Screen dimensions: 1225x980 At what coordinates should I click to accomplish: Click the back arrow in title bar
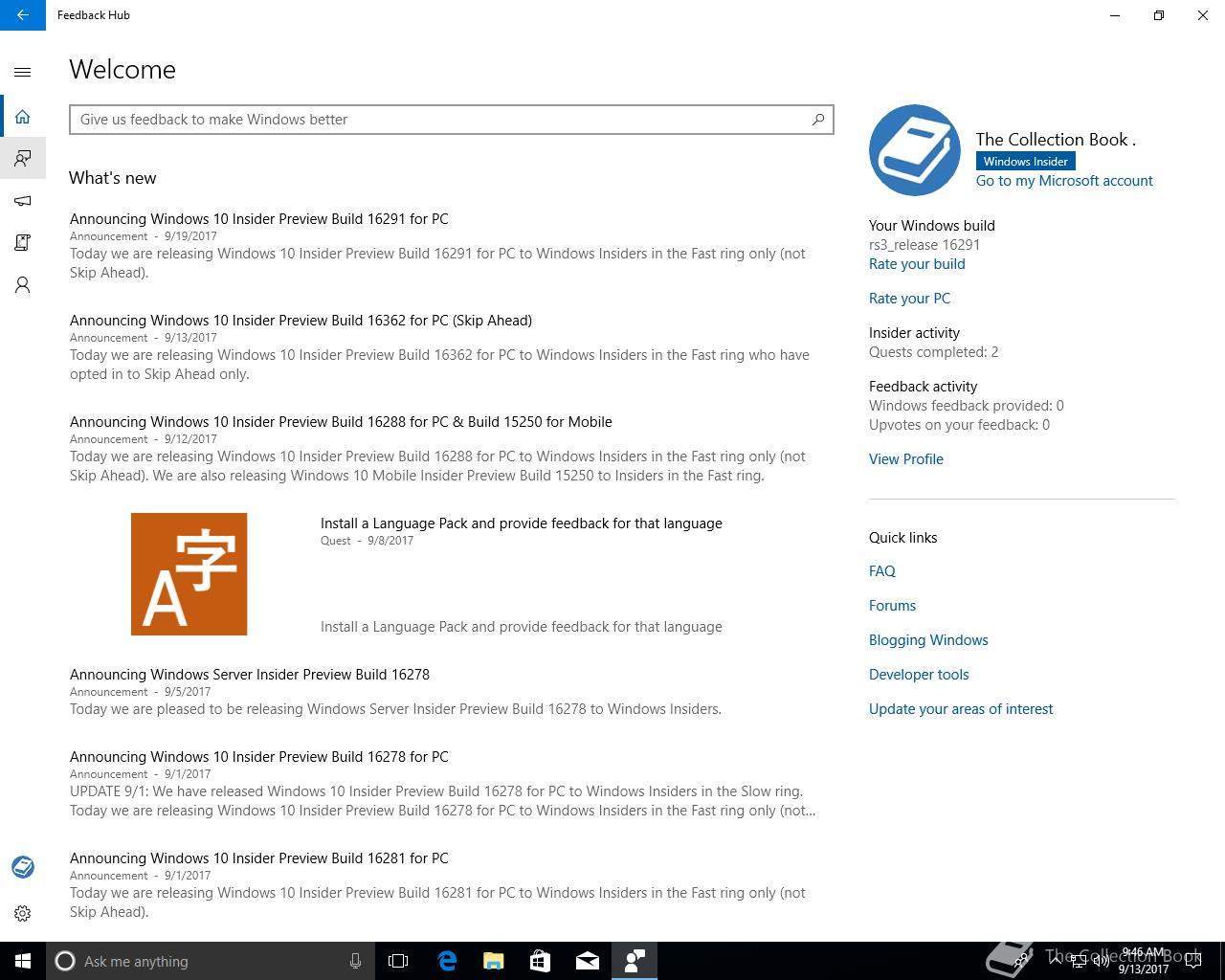[23, 15]
